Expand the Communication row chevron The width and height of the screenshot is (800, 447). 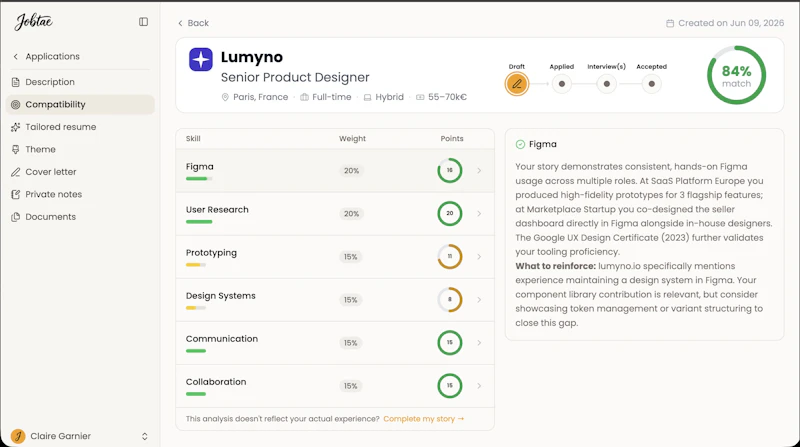click(479, 342)
